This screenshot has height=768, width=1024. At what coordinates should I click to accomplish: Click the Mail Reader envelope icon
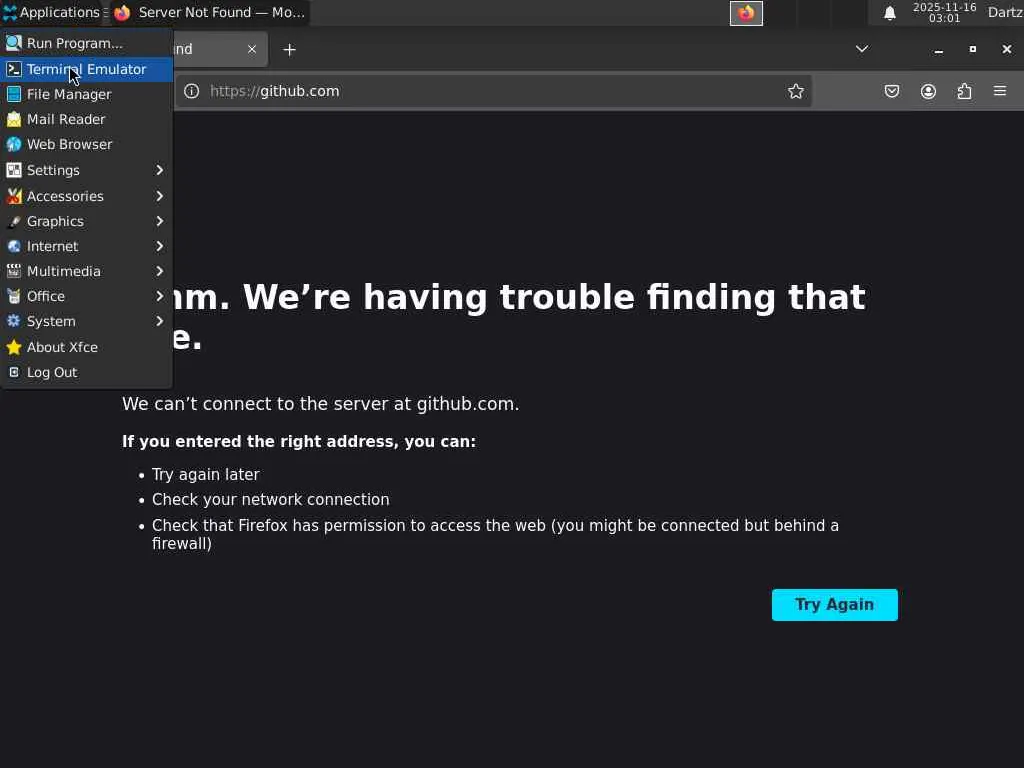(14, 120)
